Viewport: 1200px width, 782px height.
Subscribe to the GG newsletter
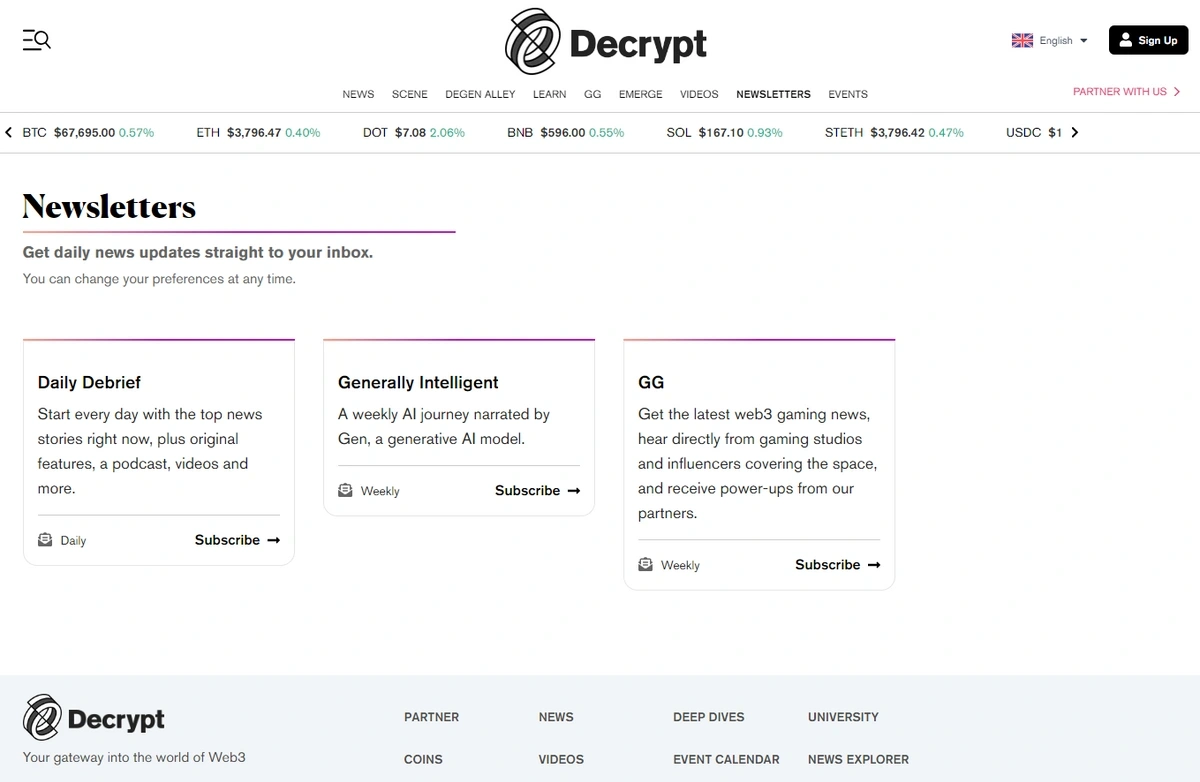[837, 564]
